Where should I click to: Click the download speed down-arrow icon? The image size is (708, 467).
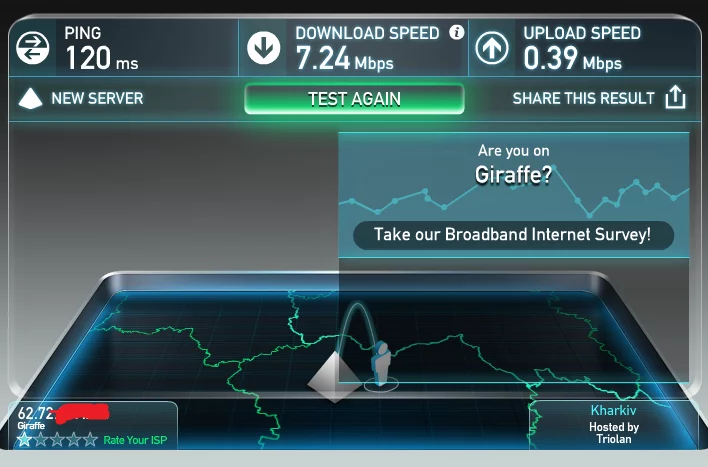click(x=264, y=47)
